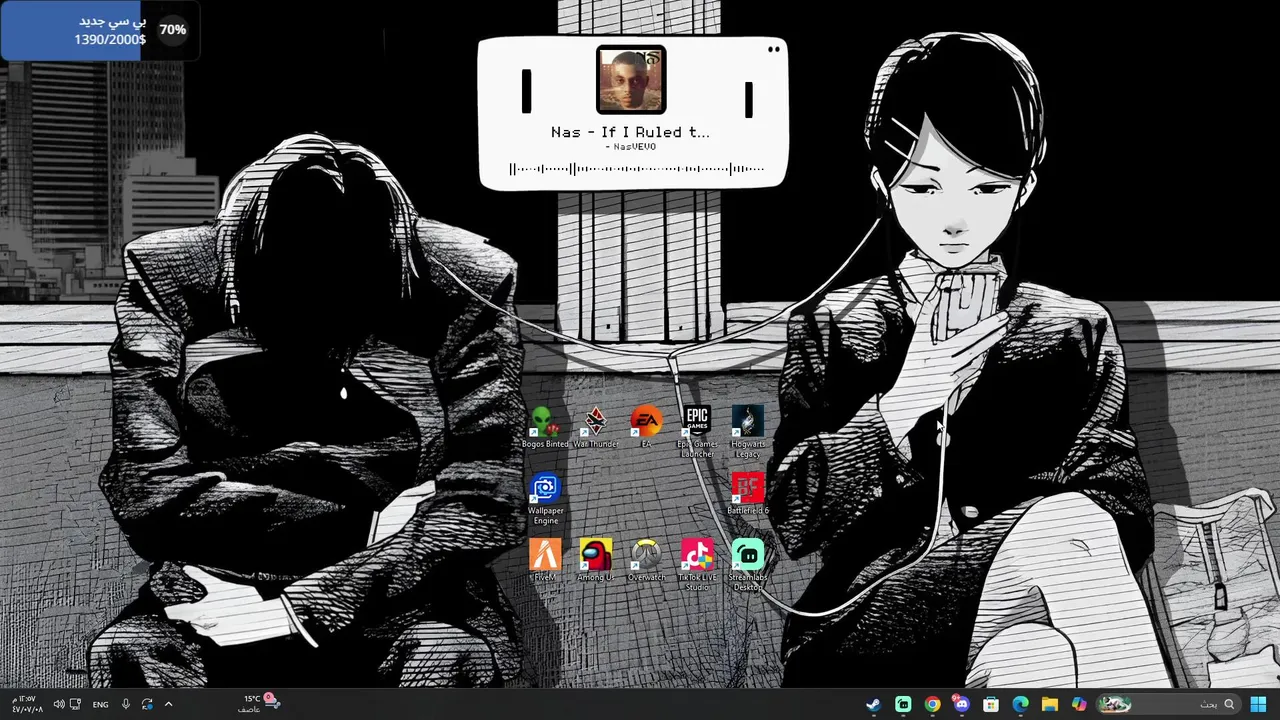Click the microphone icon in system tray

pos(126,704)
